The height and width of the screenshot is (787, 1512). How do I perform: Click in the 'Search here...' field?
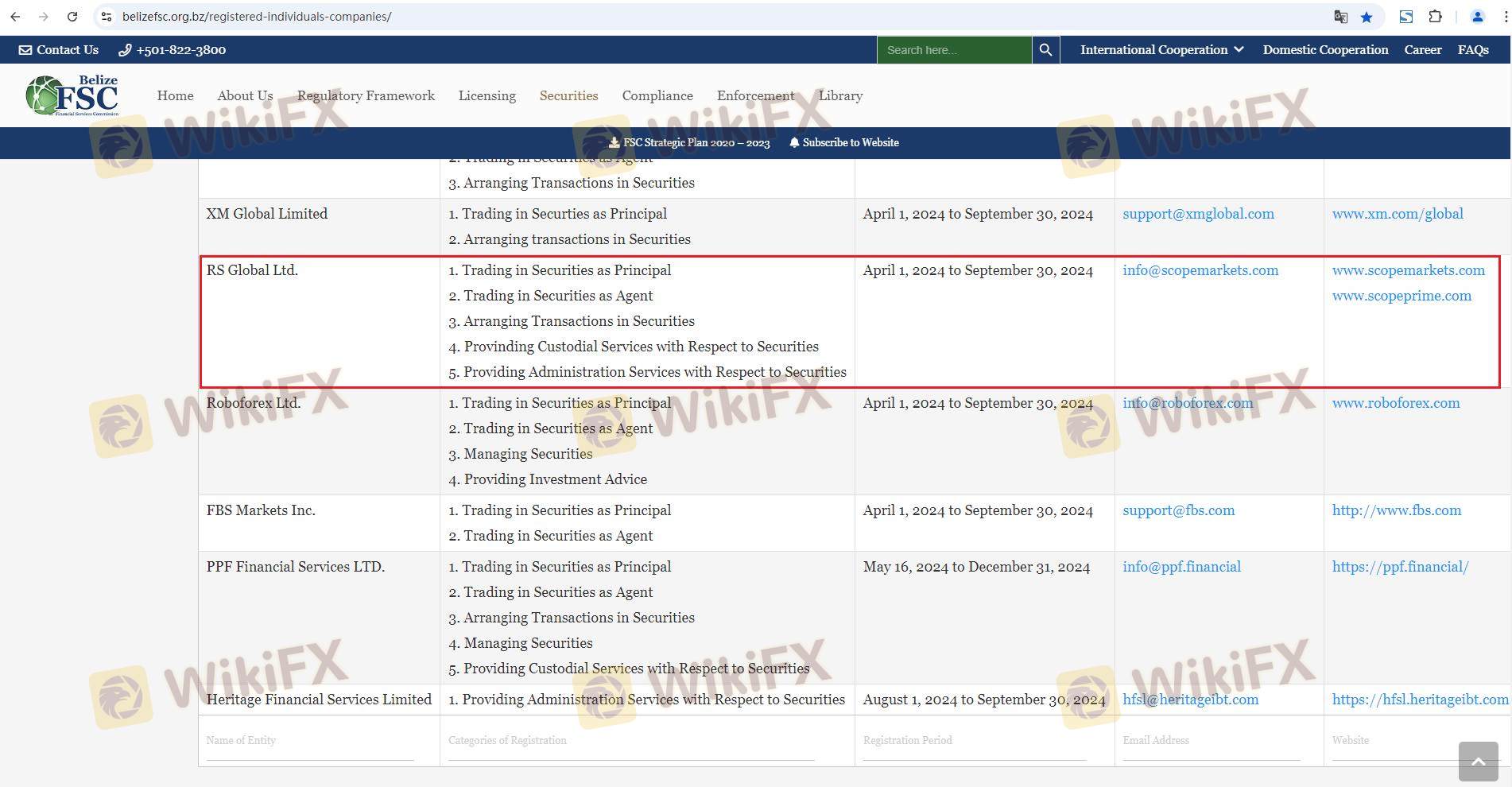[x=953, y=50]
